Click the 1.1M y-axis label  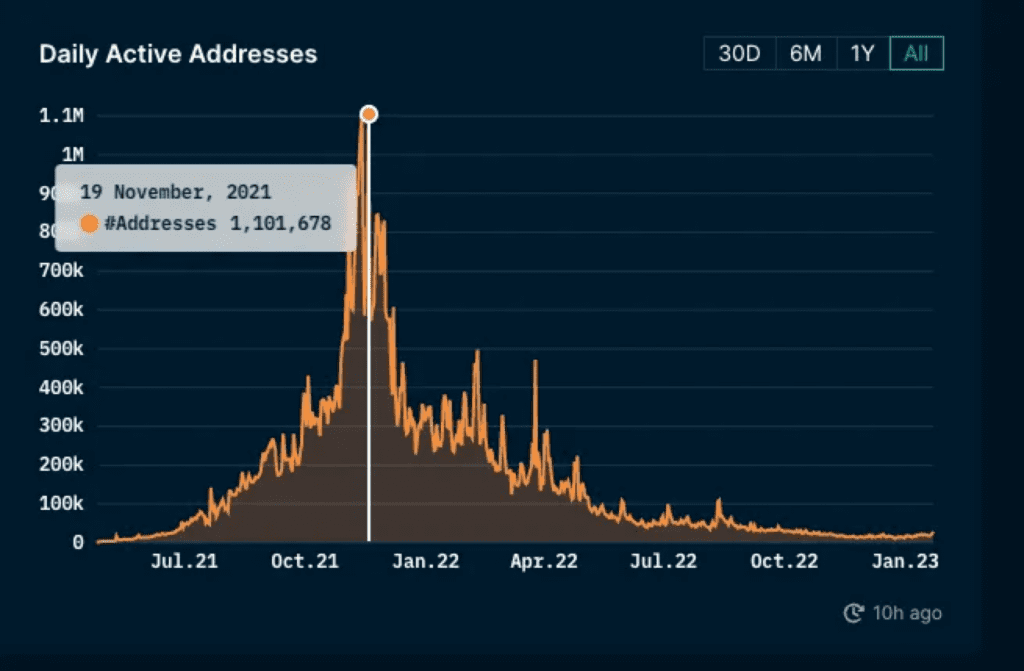click(61, 116)
